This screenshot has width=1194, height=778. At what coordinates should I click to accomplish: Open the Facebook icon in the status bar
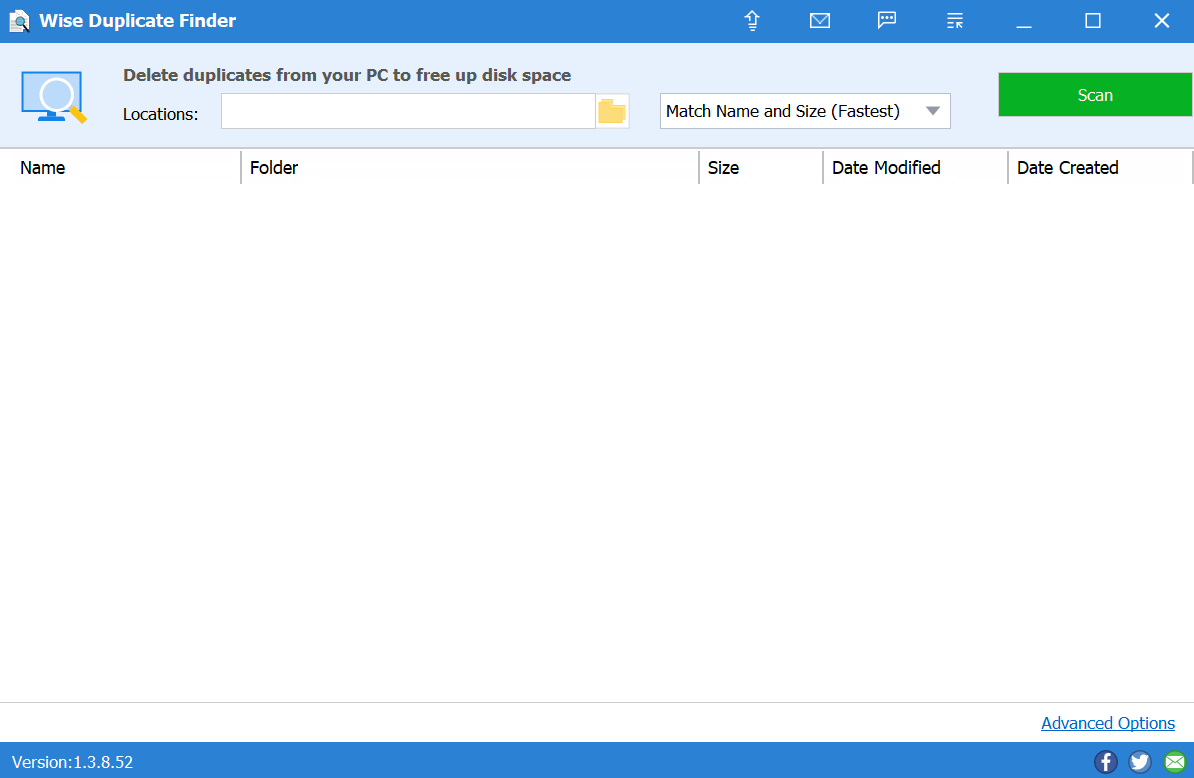point(1106,762)
